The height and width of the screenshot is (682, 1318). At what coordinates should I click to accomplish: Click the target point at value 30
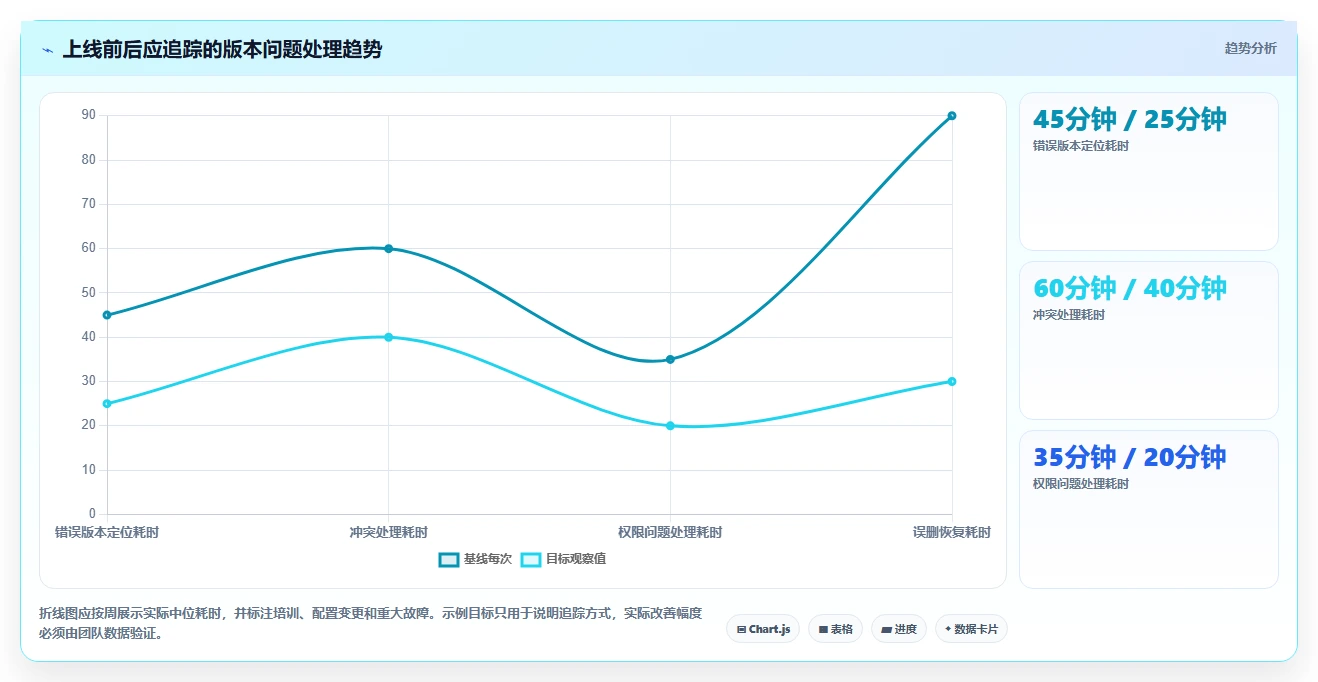point(951,381)
